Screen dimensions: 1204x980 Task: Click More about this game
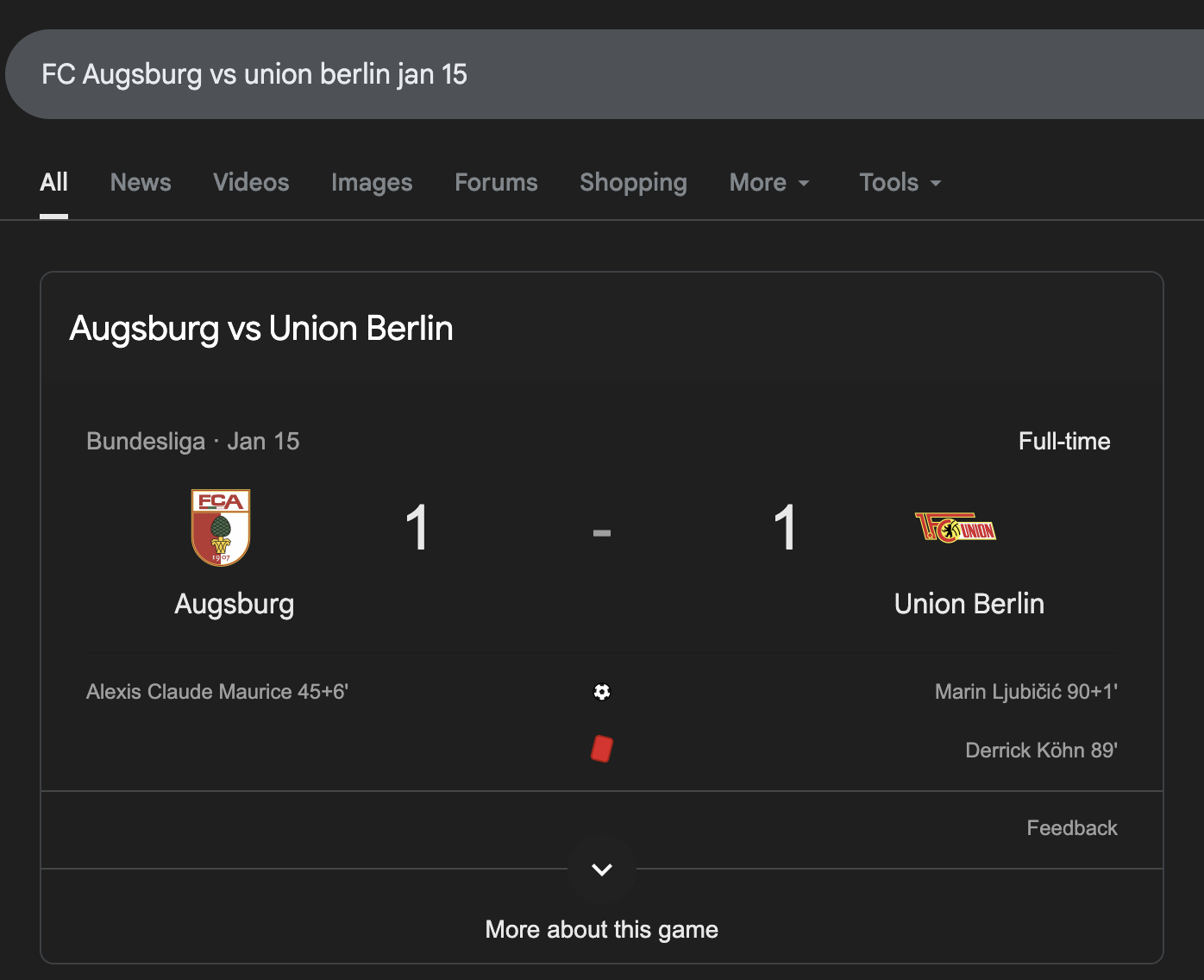pos(602,929)
